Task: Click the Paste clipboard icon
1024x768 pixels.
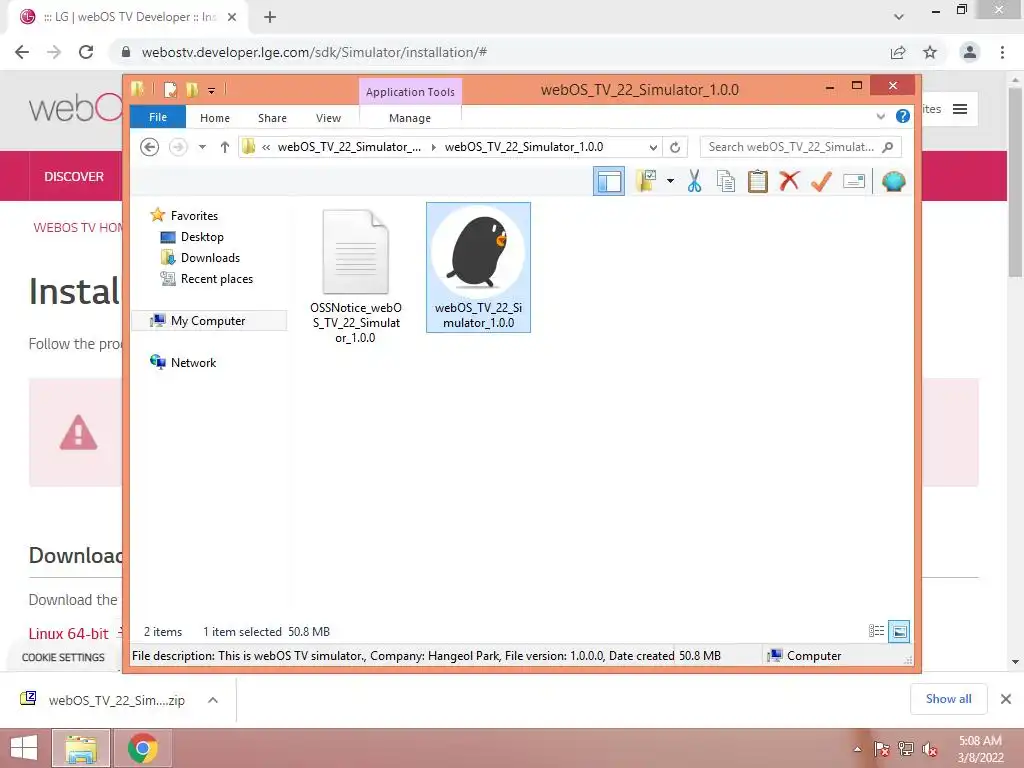Action: coord(758,181)
